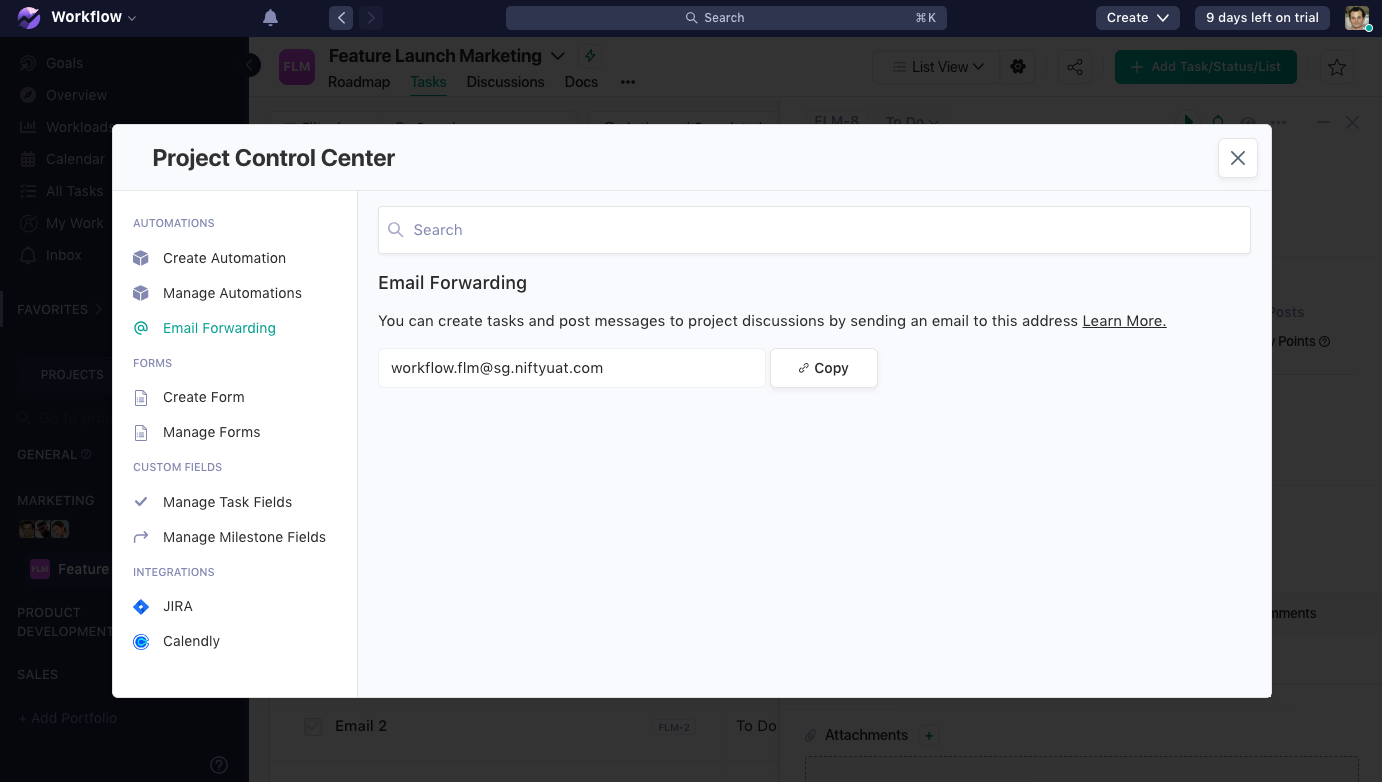Open the user profile avatar
This screenshot has height=782, width=1382.
[1357, 18]
